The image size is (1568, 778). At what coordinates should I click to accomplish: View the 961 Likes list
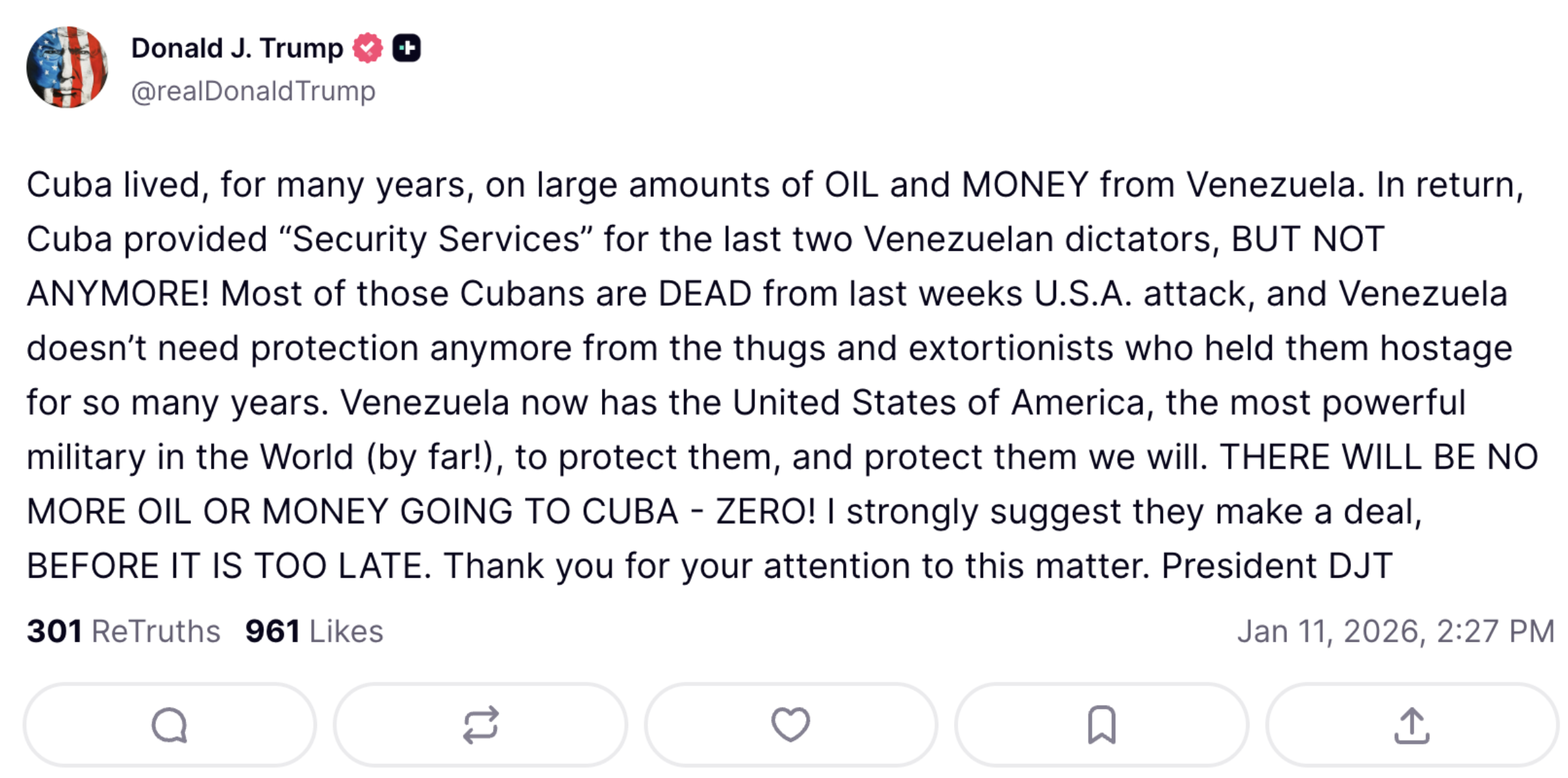314,631
